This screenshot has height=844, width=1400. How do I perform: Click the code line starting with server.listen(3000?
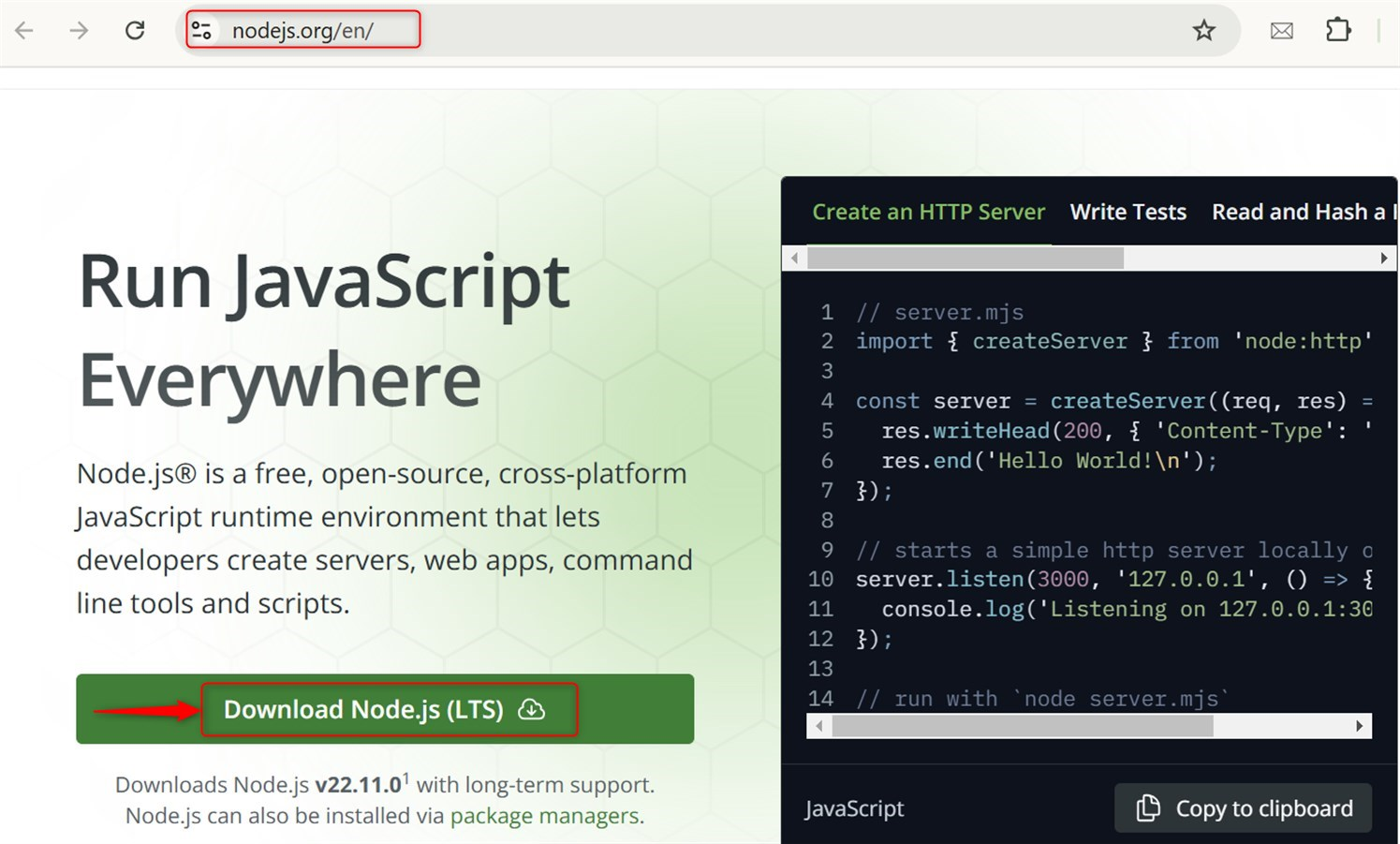pos(1113,580)
